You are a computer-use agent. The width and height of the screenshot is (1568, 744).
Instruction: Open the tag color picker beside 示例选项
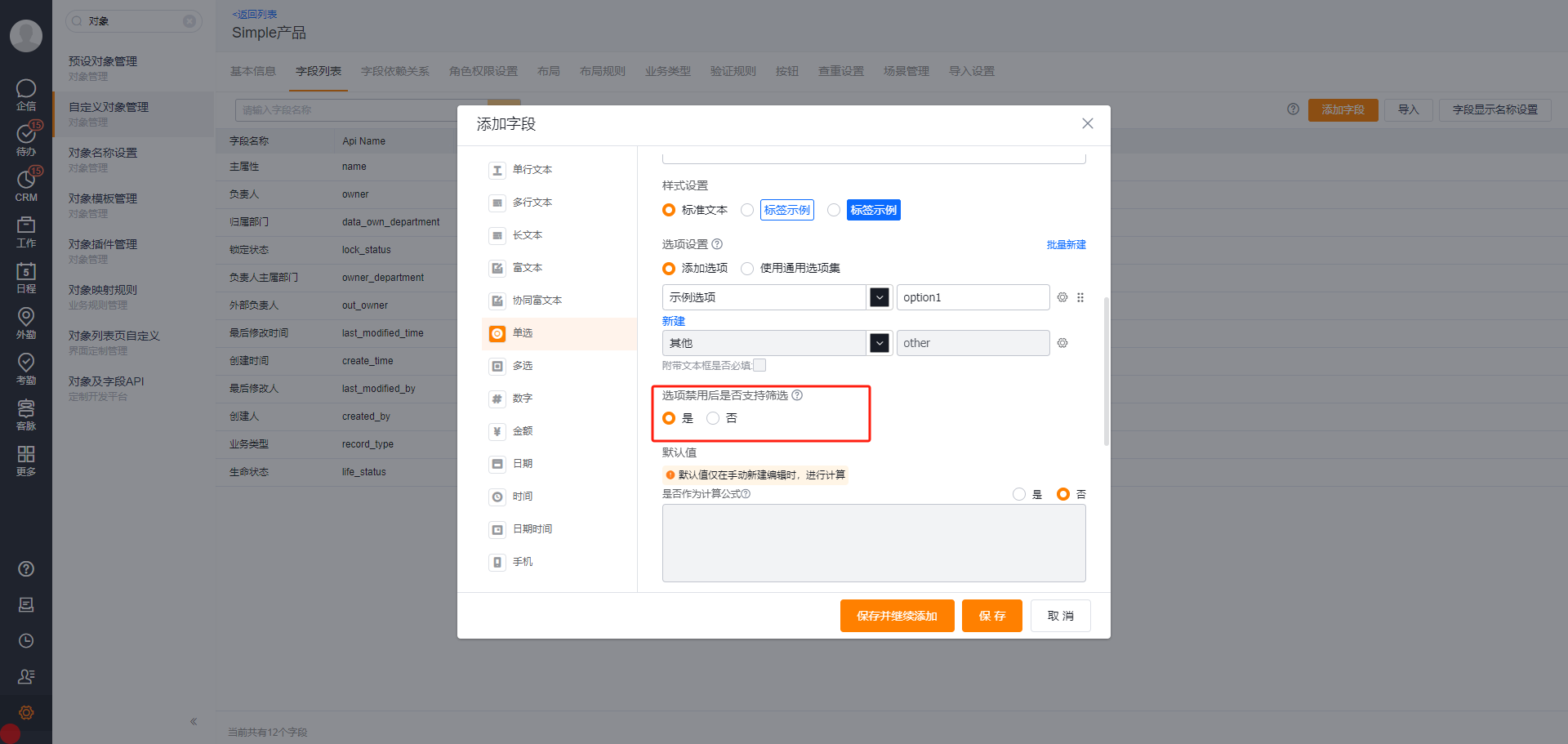(879, 297)
